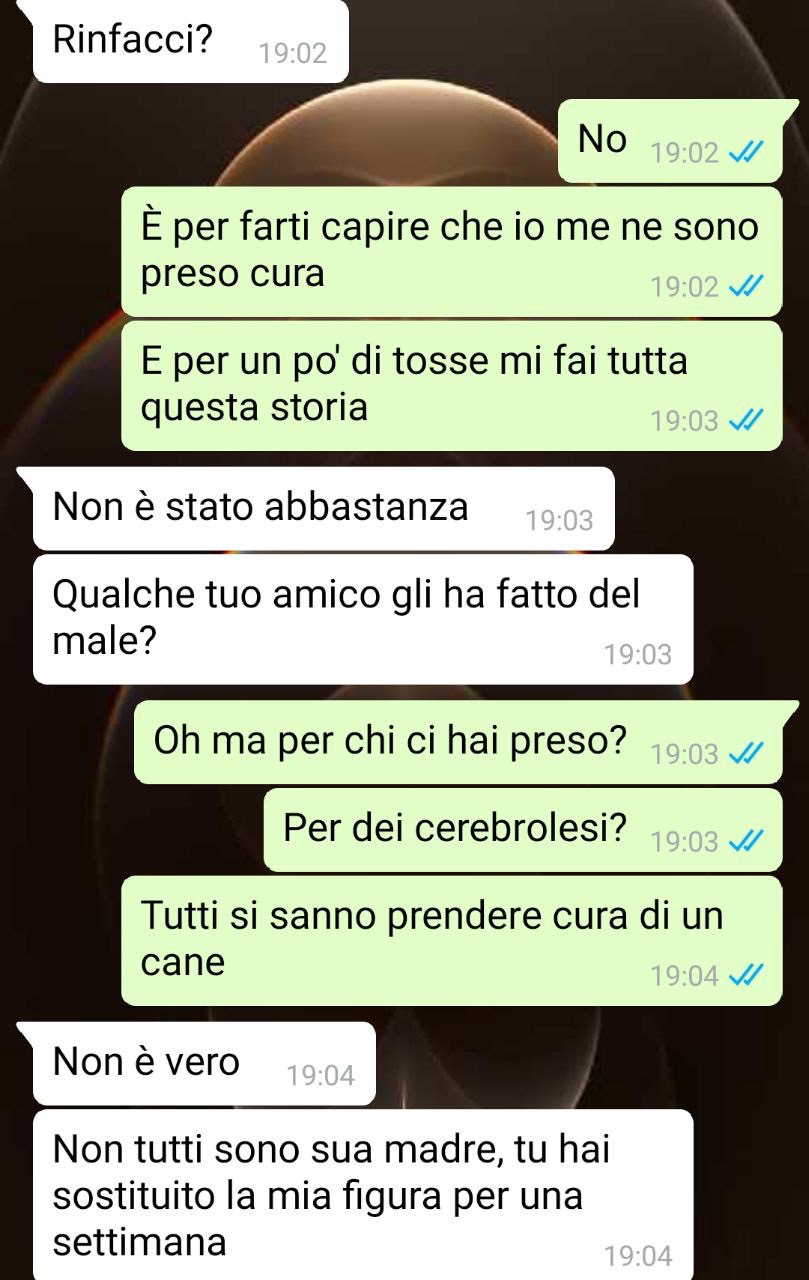809x1280 pixels.
Task: Tap the read ticks beside 'Oh ma per chi ci hai preso?'
Action: click(747, 755)
